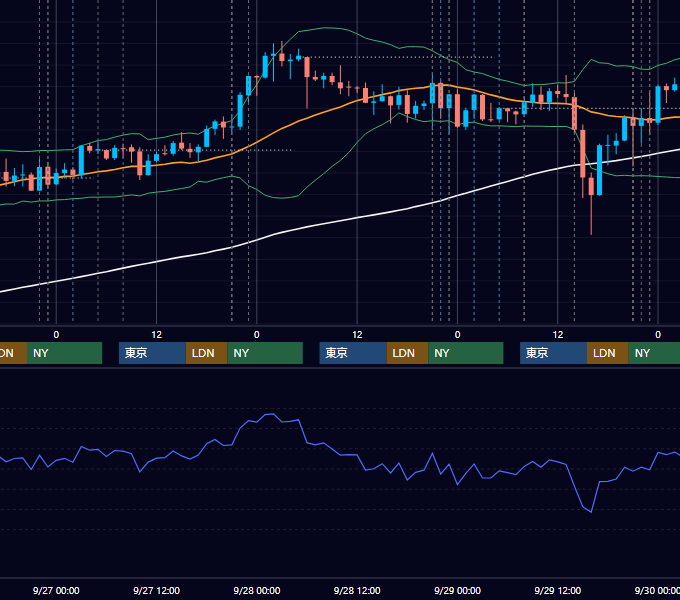Select the NY session block spanning 9/28 00:00
This screenshot has height=600, width=680.
coord(265,353)
